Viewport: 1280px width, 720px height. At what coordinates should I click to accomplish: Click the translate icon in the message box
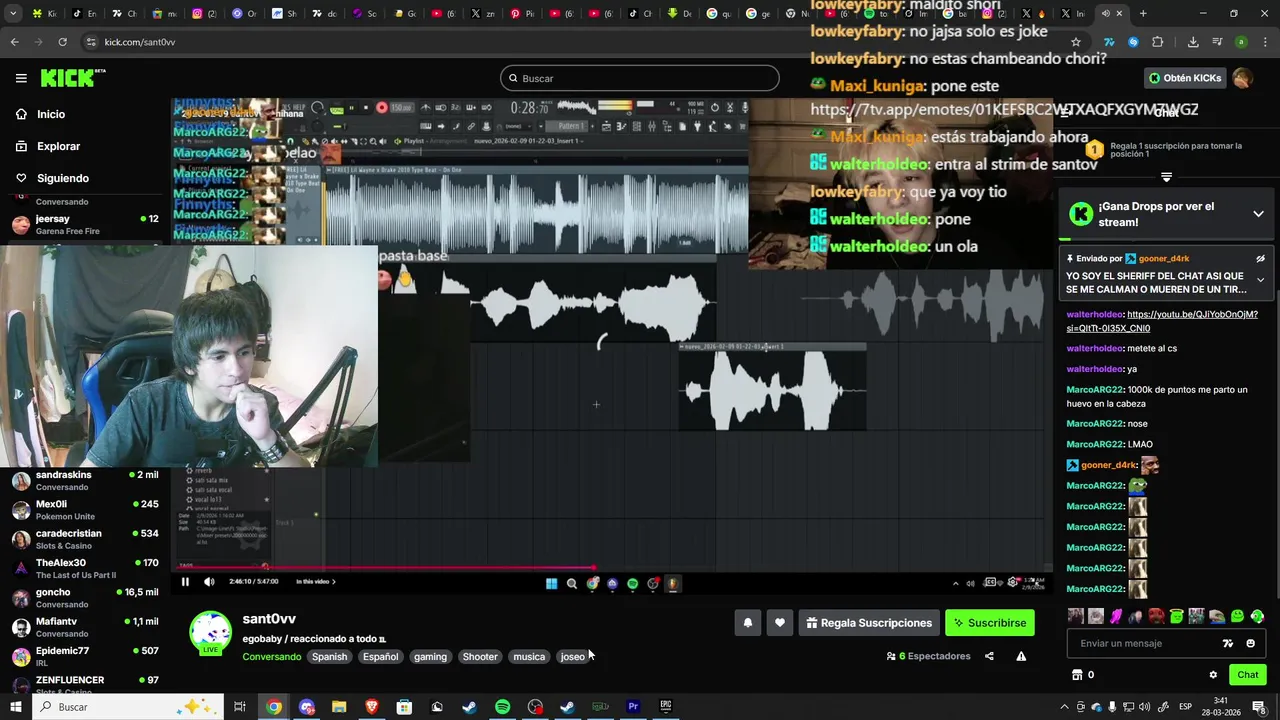coord(1228,644)
